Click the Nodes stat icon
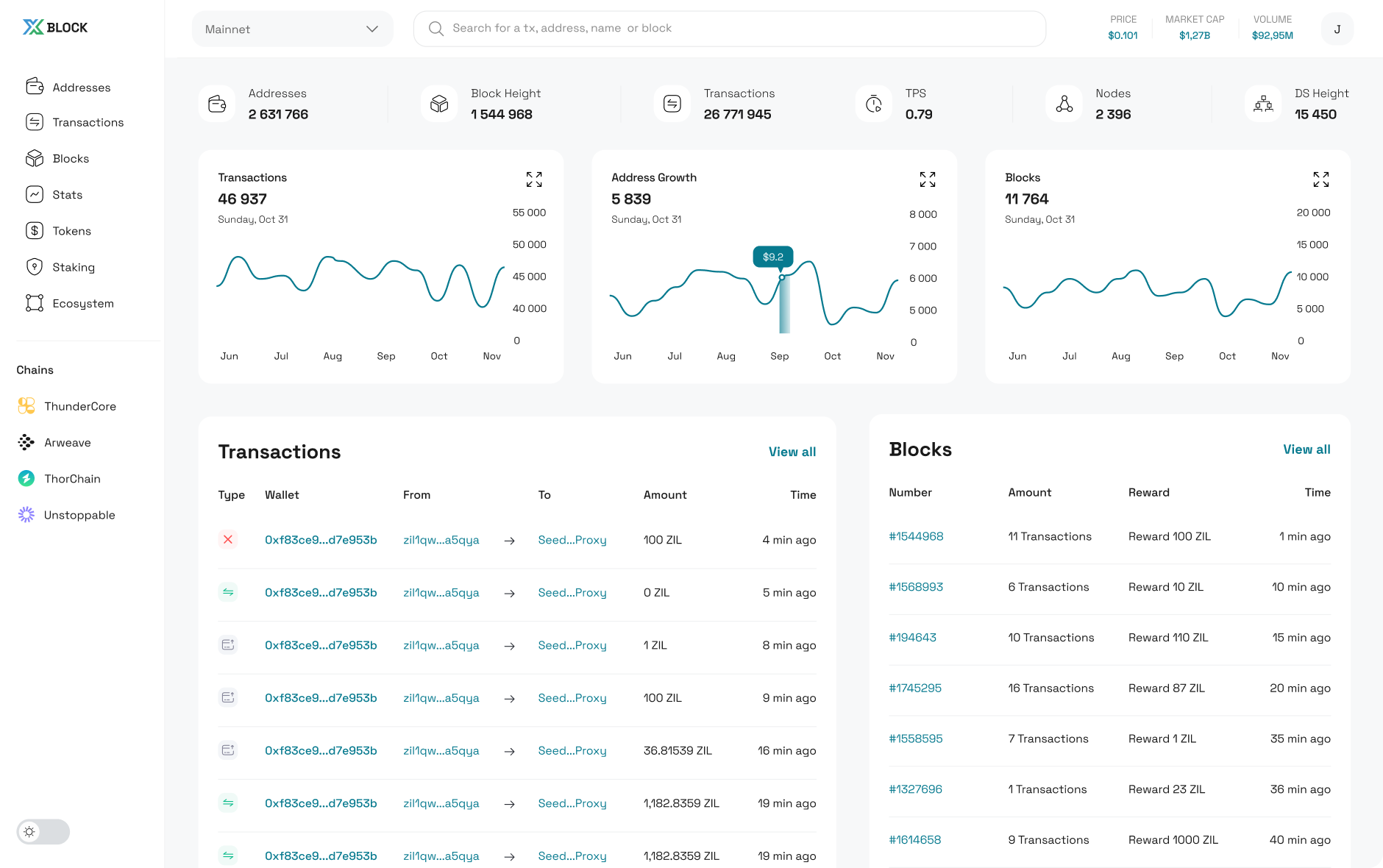This screenshot has width=1383, height=868. pyautogui.click(x=1064, y=104)
